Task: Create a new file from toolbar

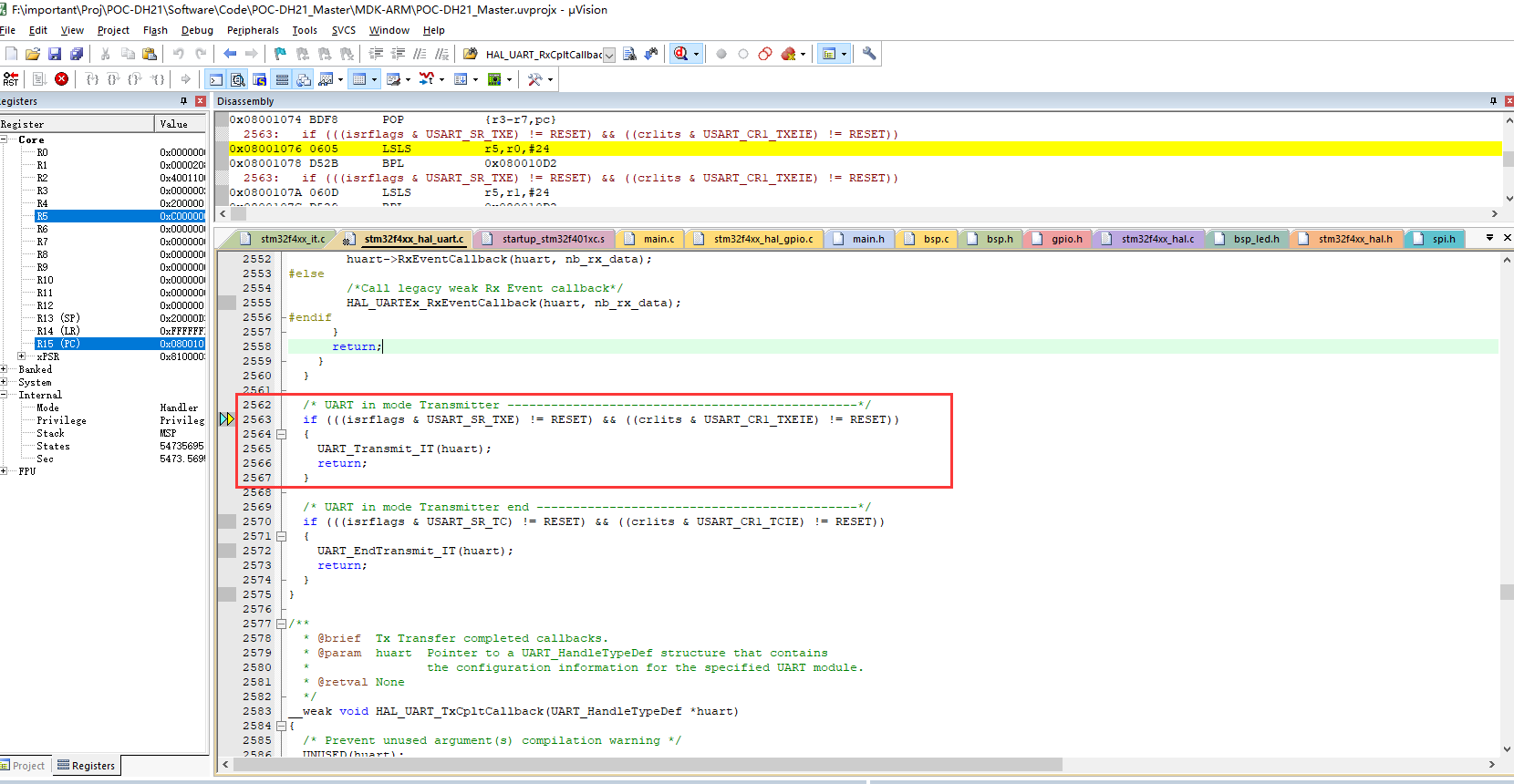Action: click(x=11, y=54)
